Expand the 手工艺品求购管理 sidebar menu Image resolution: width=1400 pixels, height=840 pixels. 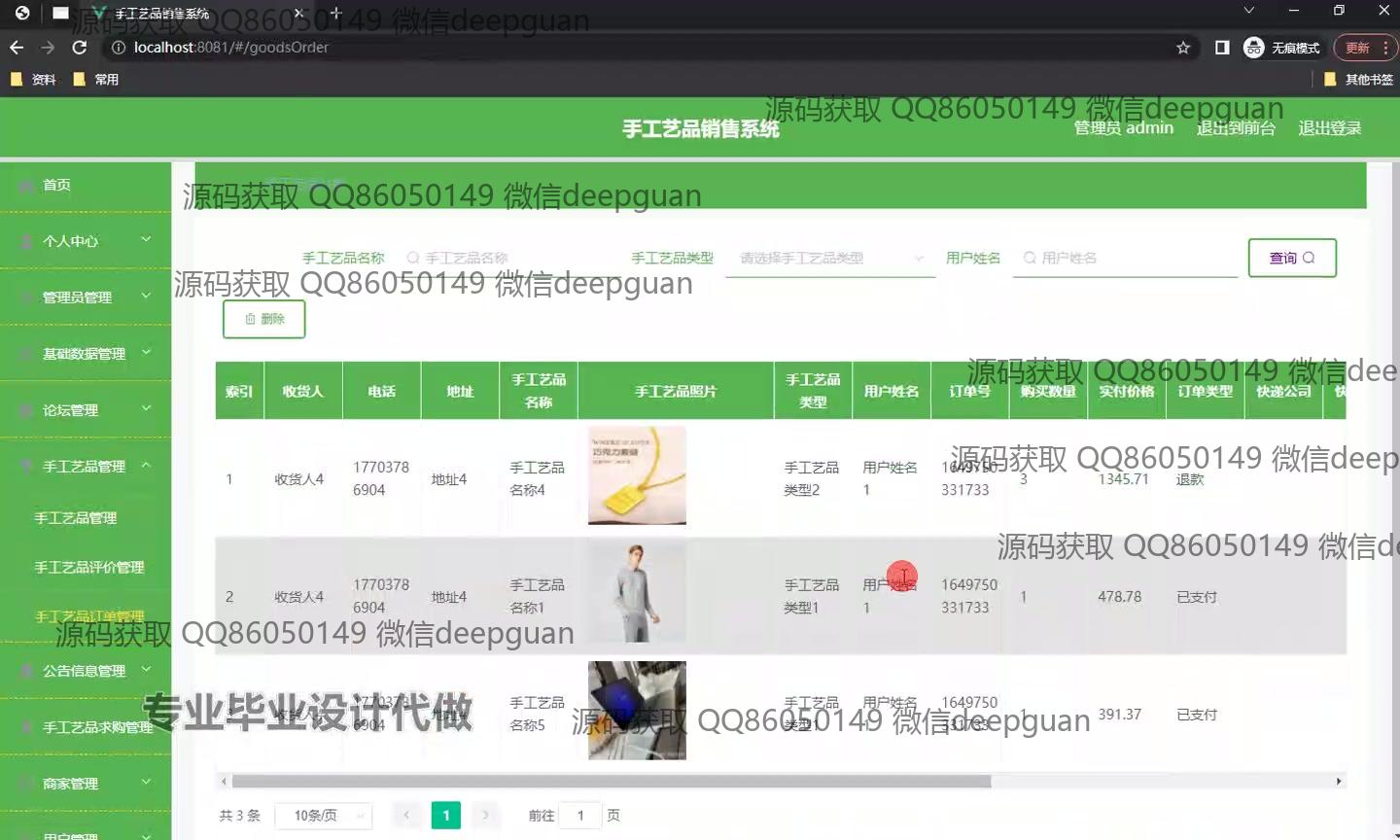click(x=86, y=727)
